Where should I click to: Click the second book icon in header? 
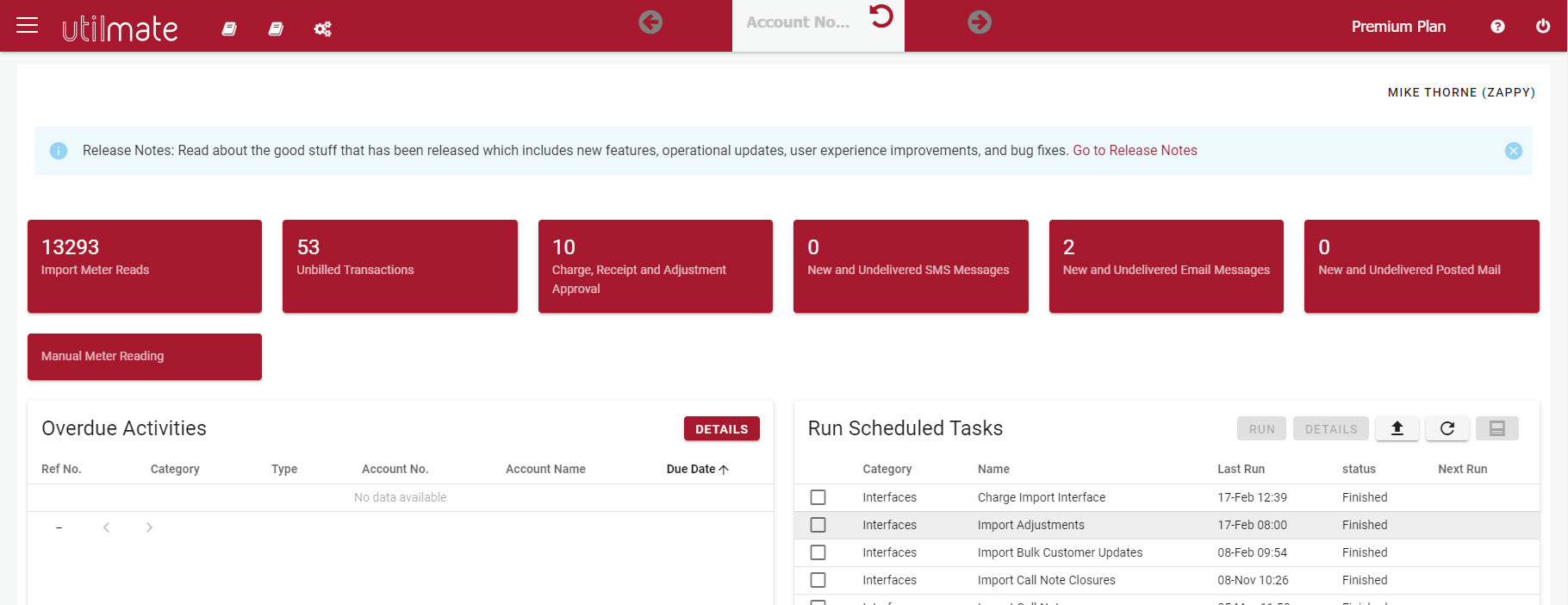(x=276, y=29)
